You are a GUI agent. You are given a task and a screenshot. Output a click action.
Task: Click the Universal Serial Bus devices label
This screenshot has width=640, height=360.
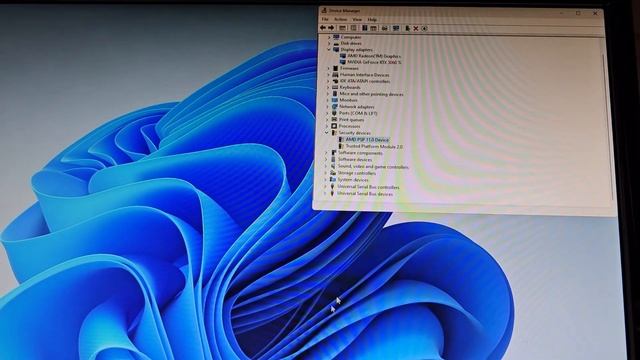pyautogui.click(x=365, y=194)
